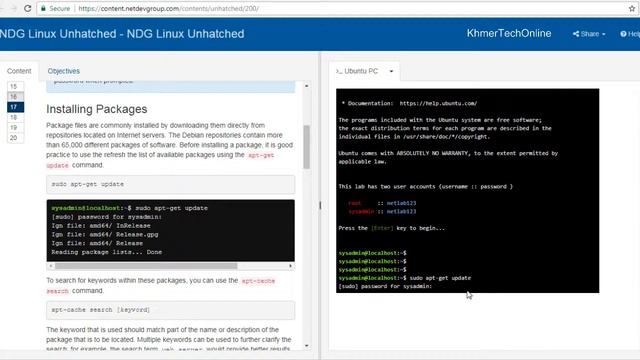Click the 'Reading package lists... Done' line
The image size is (640, 360).
[x=107, y=252]
